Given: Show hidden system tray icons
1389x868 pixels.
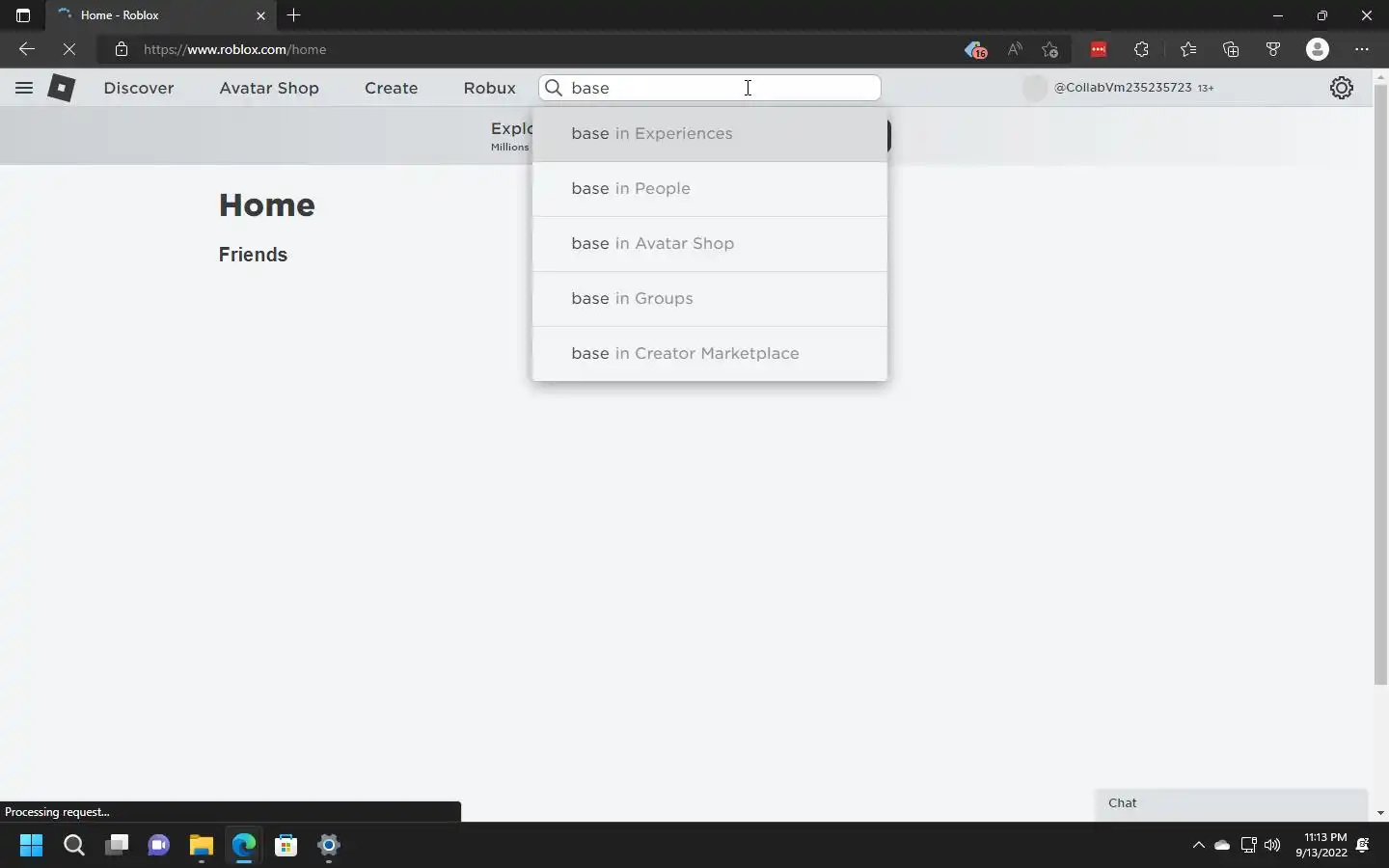Looking at the screenshot, I should (x=1199, y=846).
